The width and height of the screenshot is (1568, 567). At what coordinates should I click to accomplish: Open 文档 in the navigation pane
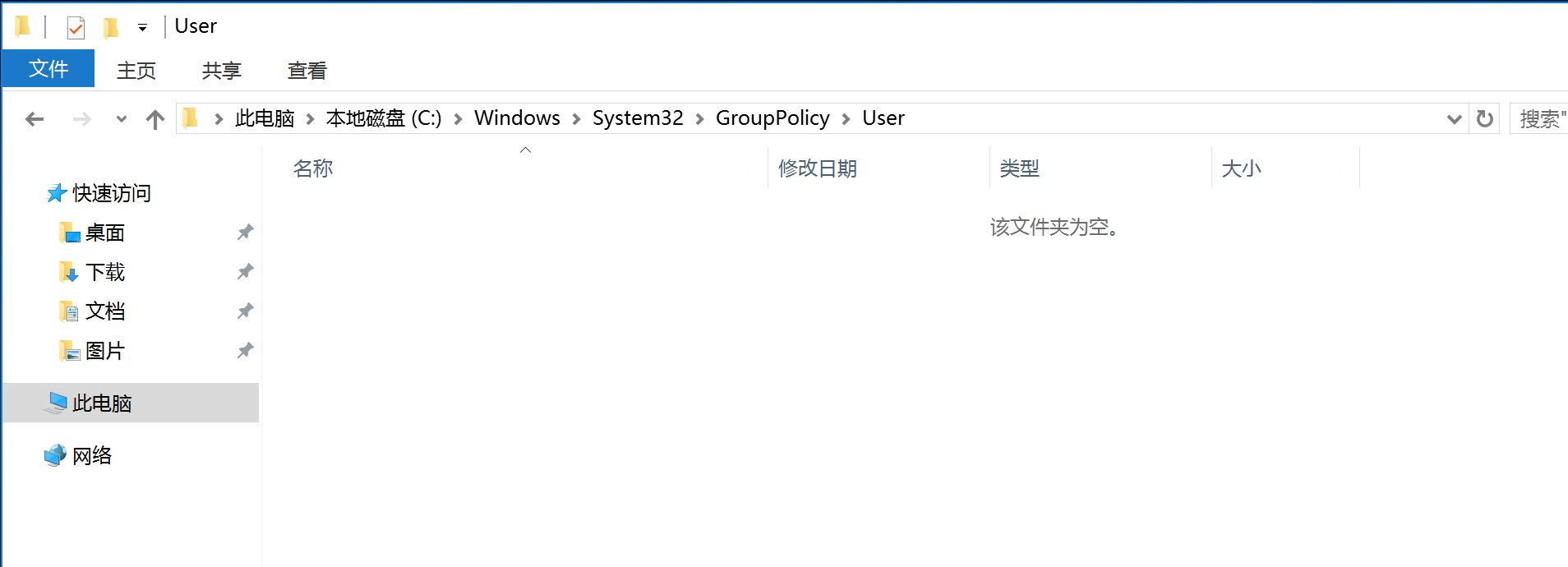[x=105, y=311]
